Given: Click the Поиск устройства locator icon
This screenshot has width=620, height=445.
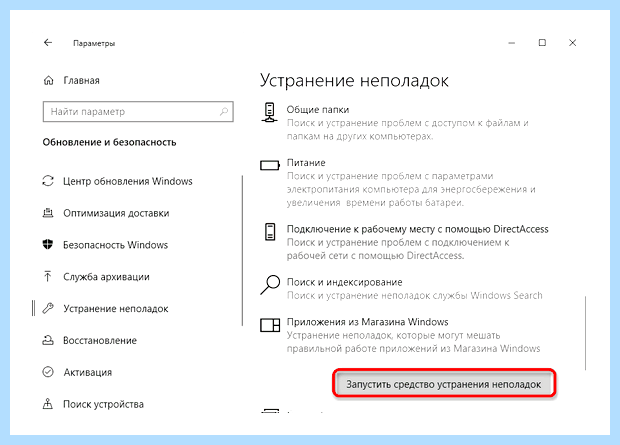Looking at the screenshot, I should pos(48,404).
